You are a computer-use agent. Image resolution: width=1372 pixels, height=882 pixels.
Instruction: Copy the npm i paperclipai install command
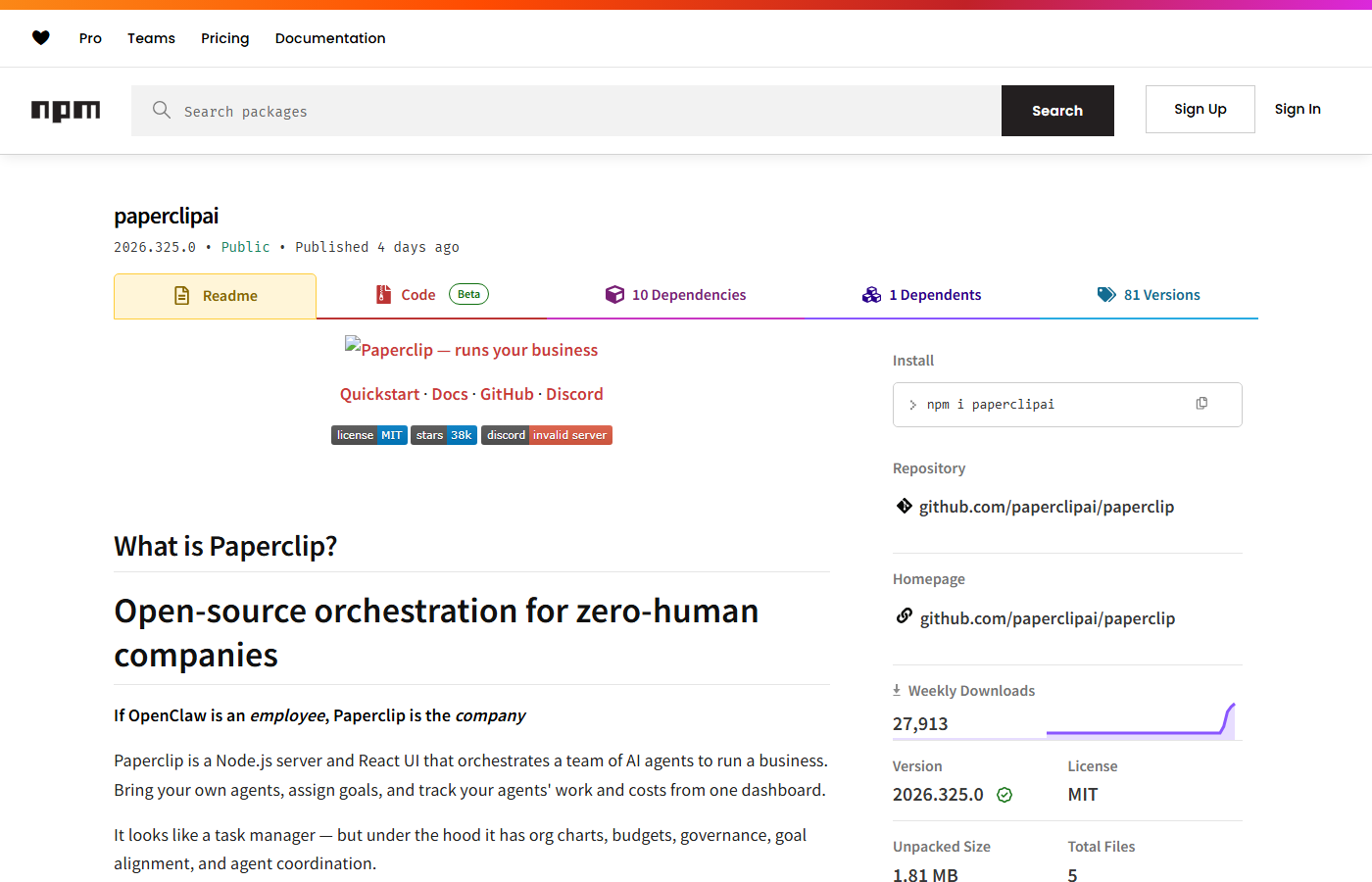coord(1201,404)
